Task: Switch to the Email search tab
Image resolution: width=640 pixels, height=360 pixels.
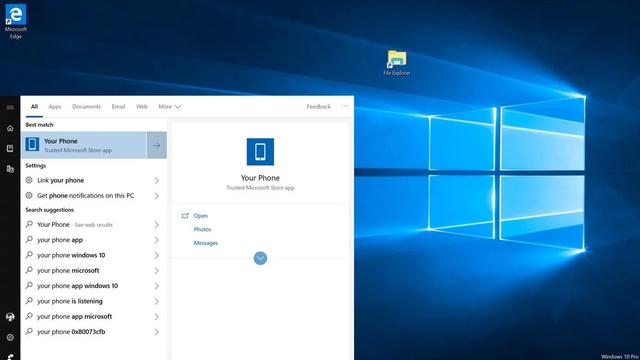Action: coord(118,107)
